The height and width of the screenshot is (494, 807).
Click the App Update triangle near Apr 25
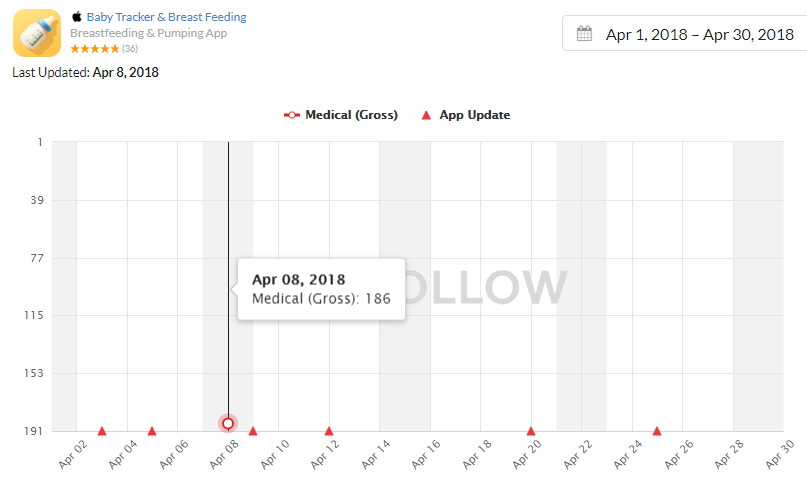coord(657,431)
